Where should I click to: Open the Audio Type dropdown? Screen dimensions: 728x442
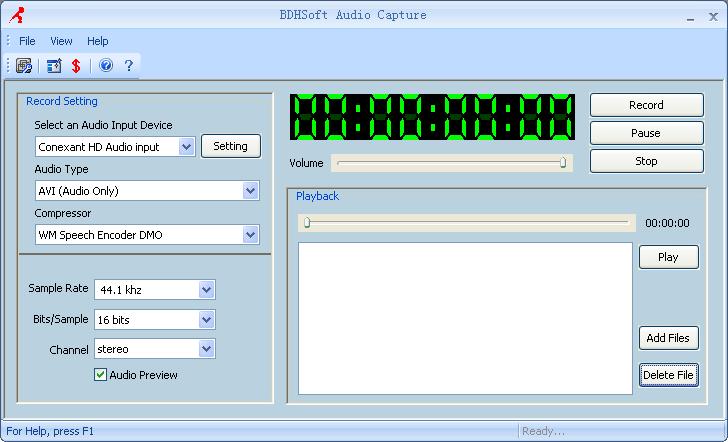[x=250, y=190]
